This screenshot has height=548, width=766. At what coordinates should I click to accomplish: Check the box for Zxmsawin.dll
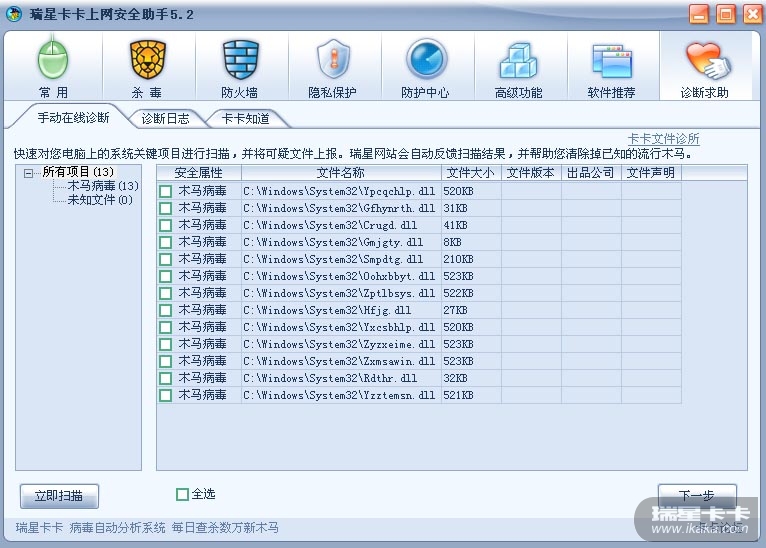pyautogui.click(x=166, y=361)
